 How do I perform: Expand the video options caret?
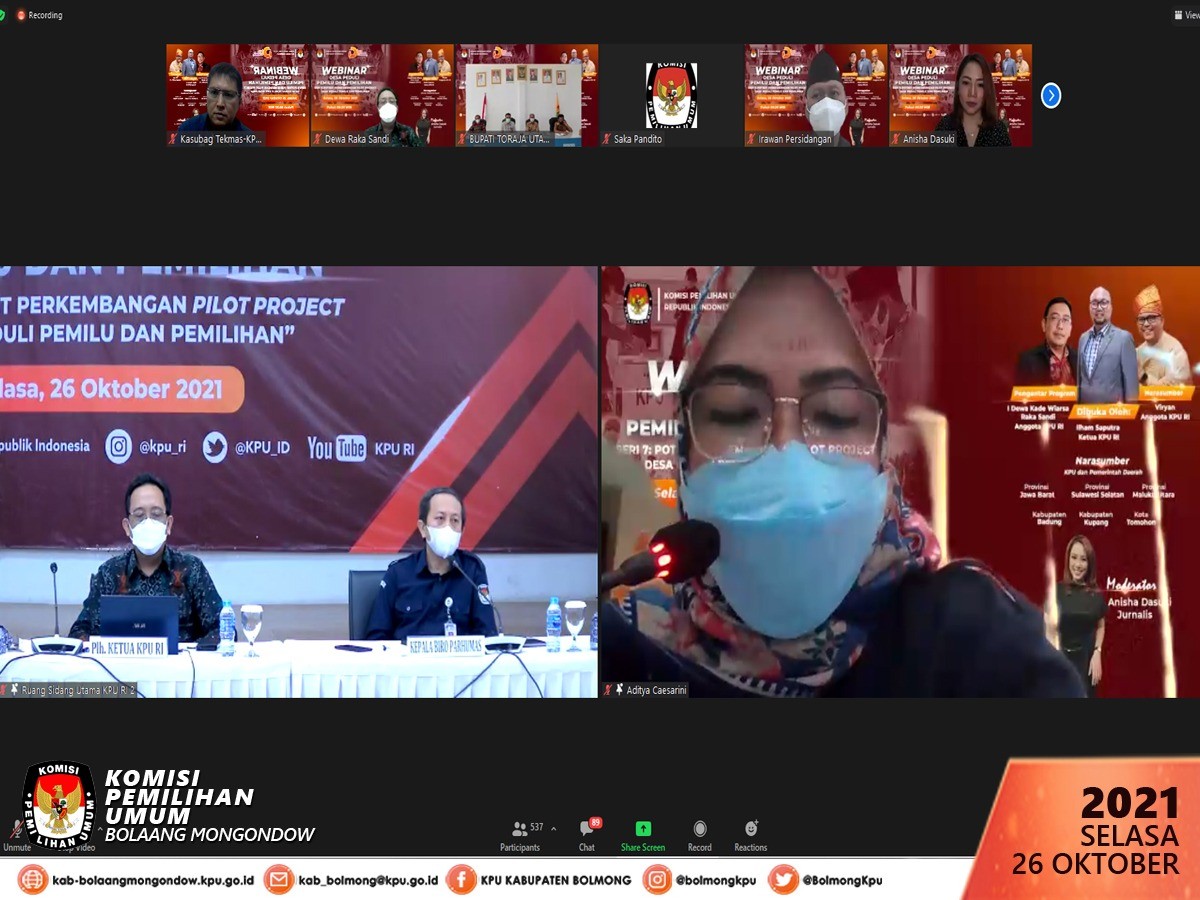coord(100,828)
